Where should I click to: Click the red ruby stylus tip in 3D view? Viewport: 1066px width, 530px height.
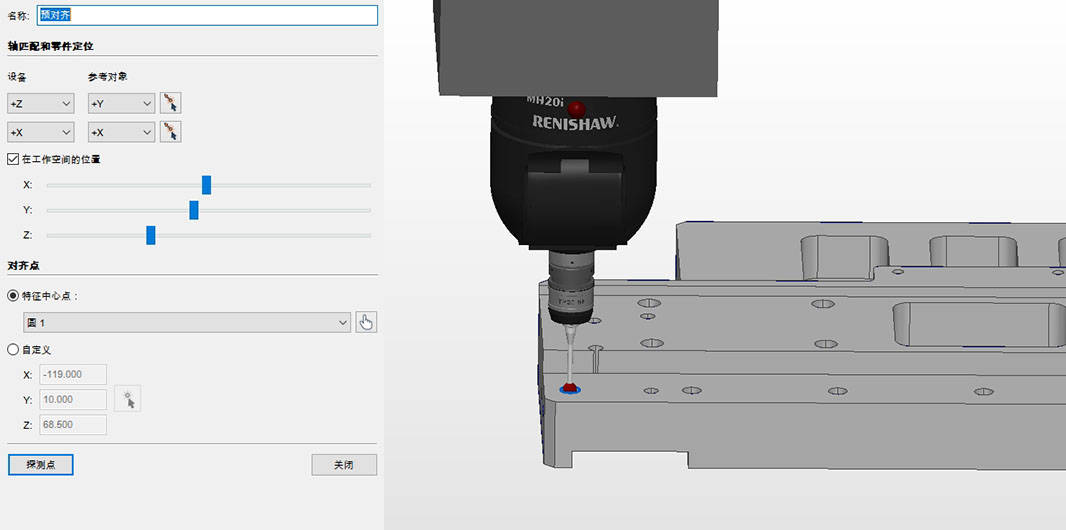point(570,386)
